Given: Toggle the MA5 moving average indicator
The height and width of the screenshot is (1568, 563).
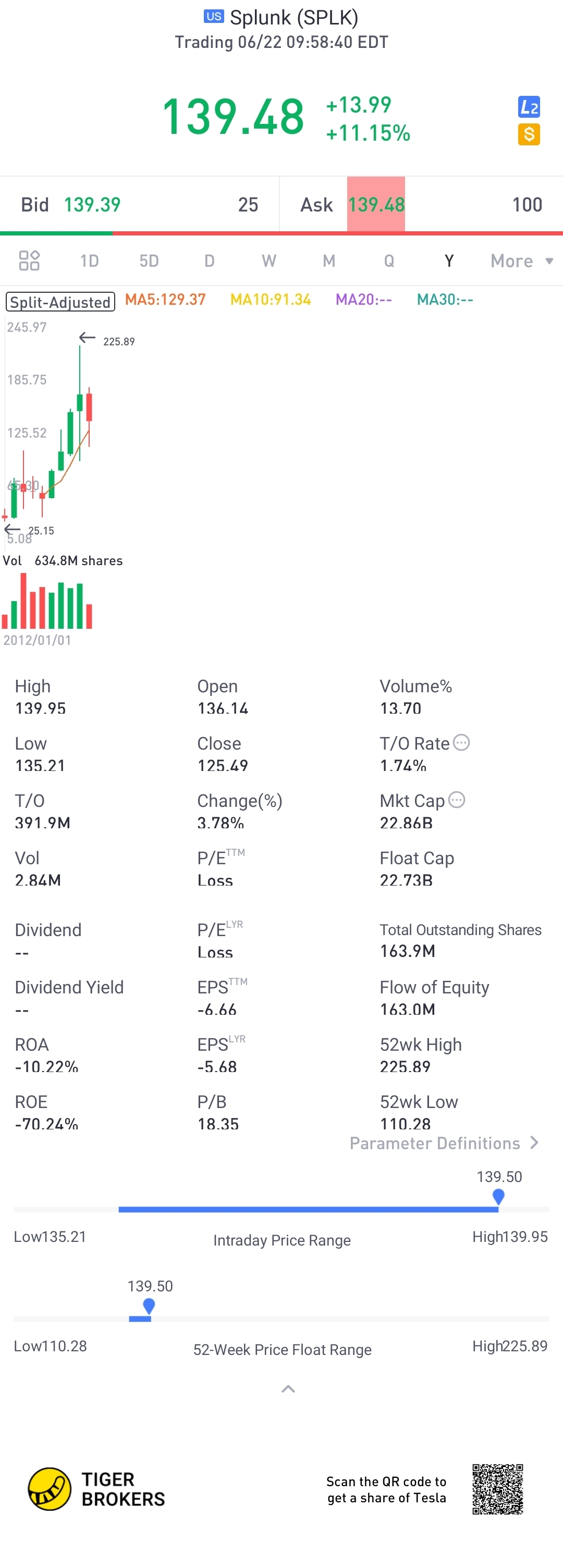Looking at the screenshot, I should pyautogui.click(x=165, y=300).
